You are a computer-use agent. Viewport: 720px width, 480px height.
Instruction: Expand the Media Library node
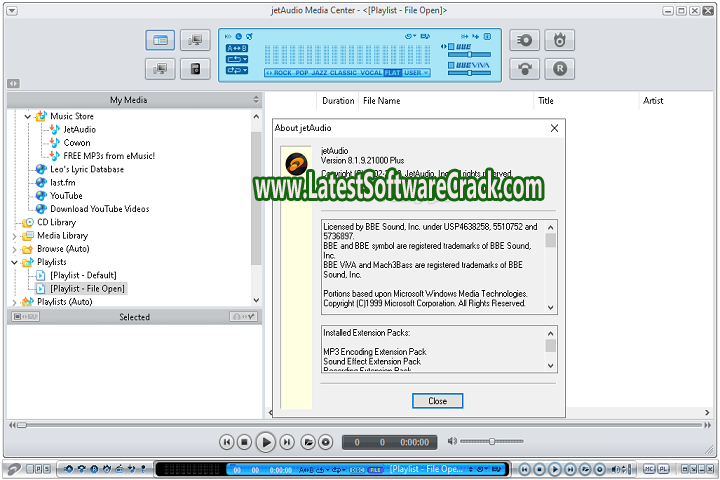tap(14, 236)
